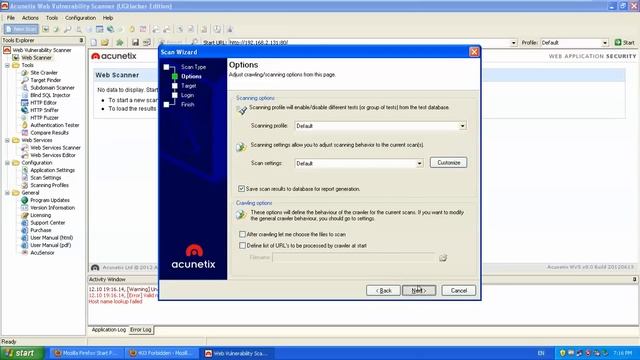Click the Windows start button
The image size is (640, 360).
point(22,353)
